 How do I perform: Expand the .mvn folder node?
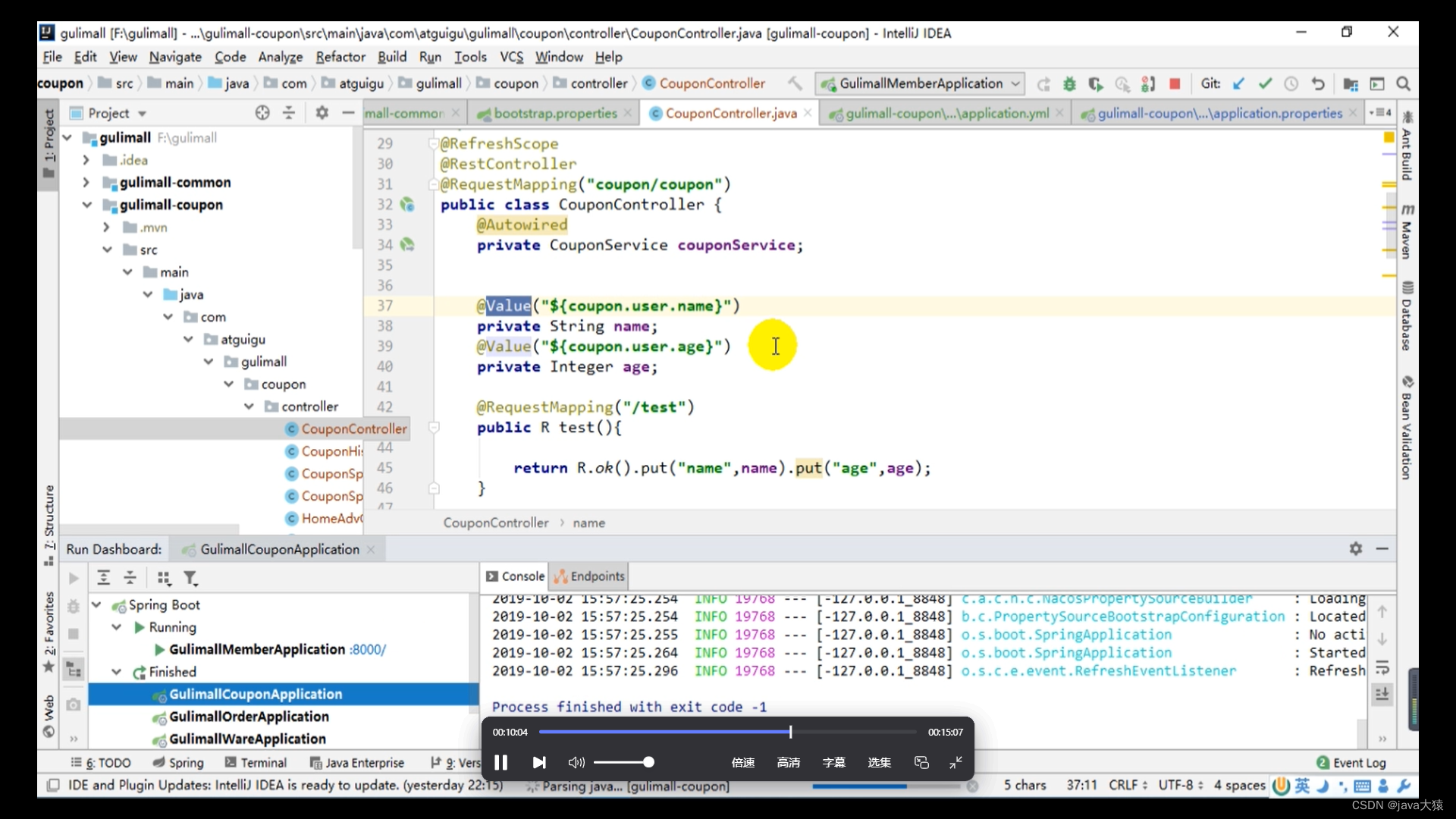click(106, 227)
